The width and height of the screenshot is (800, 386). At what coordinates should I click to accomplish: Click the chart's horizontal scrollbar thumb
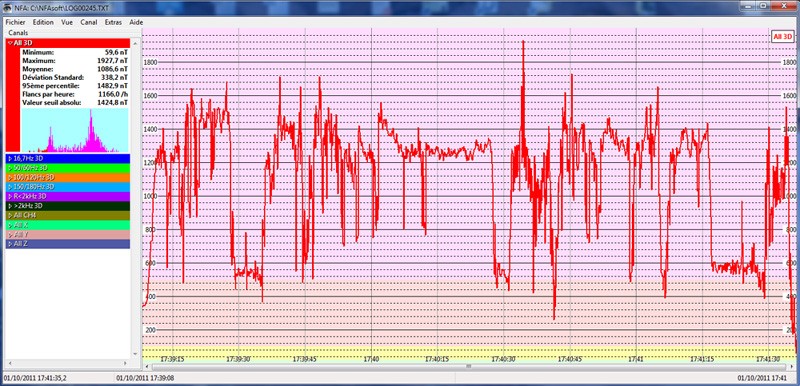[x=468, y=366]
